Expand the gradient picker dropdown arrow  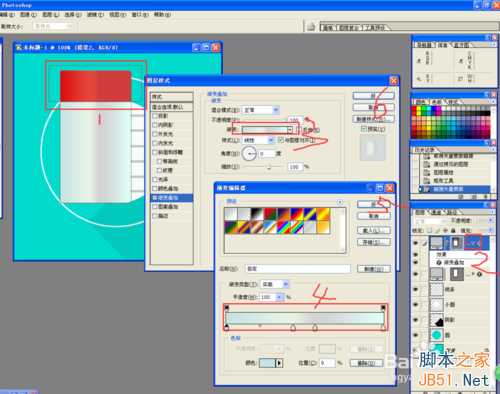coord(290,129)
